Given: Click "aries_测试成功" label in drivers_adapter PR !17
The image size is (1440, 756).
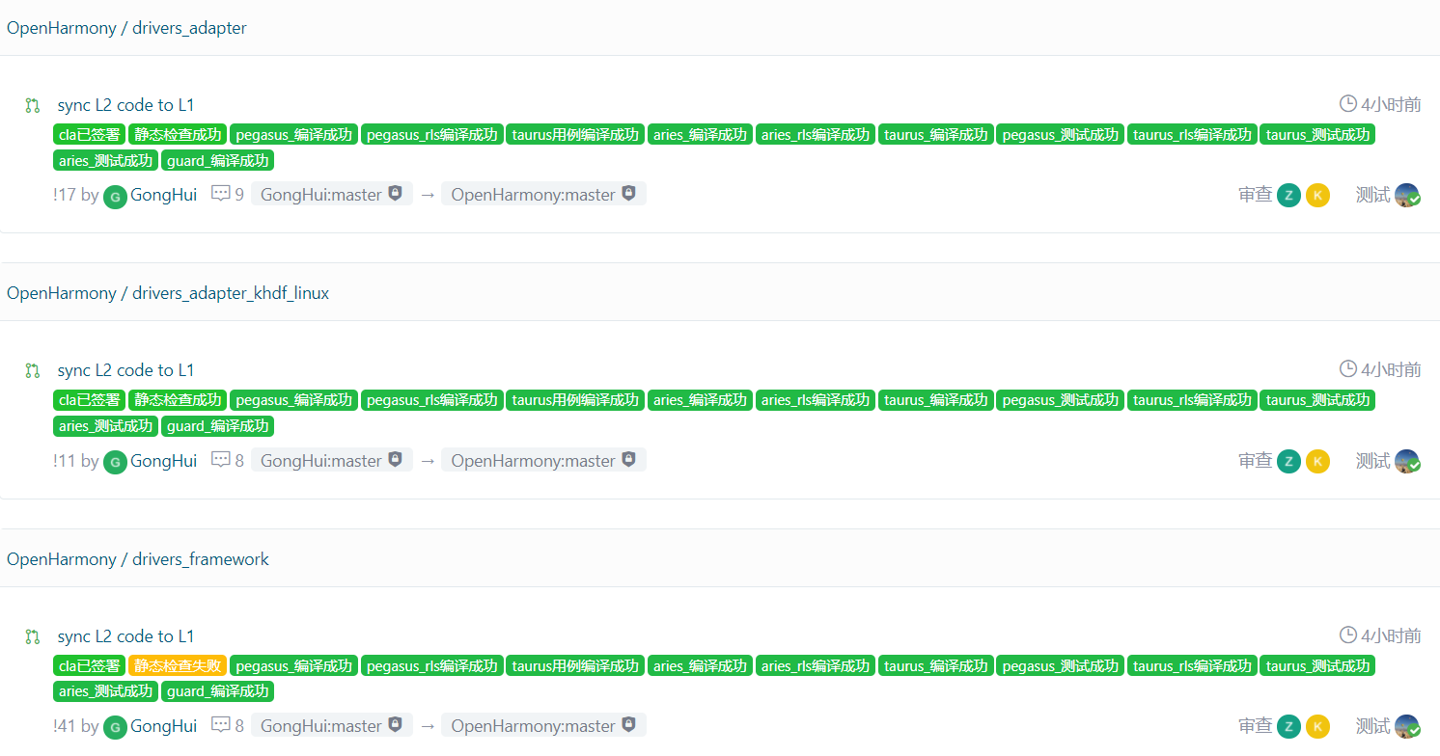Looking at the screenshot, I should pos(106,160).
